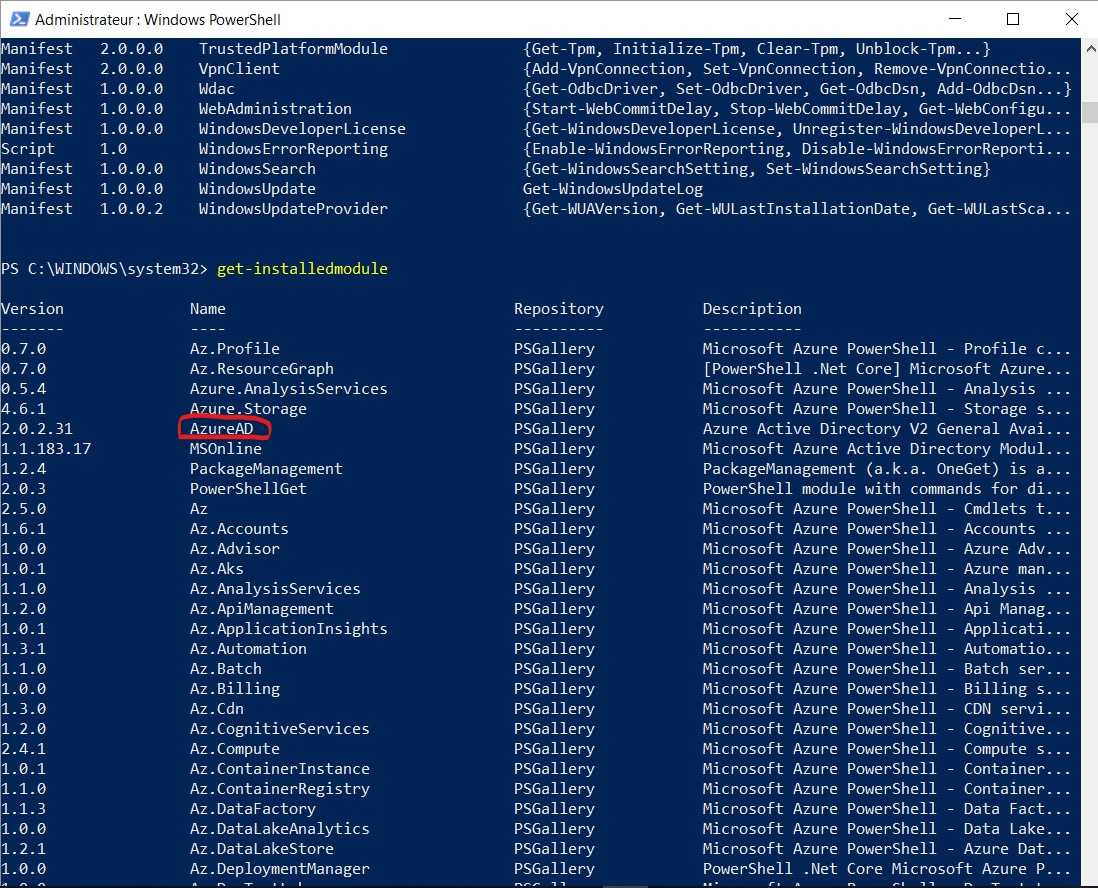Screen dimensions: 1098x888
Task: Click the Az.Batch module name
Action: click(x=225, y=669)
